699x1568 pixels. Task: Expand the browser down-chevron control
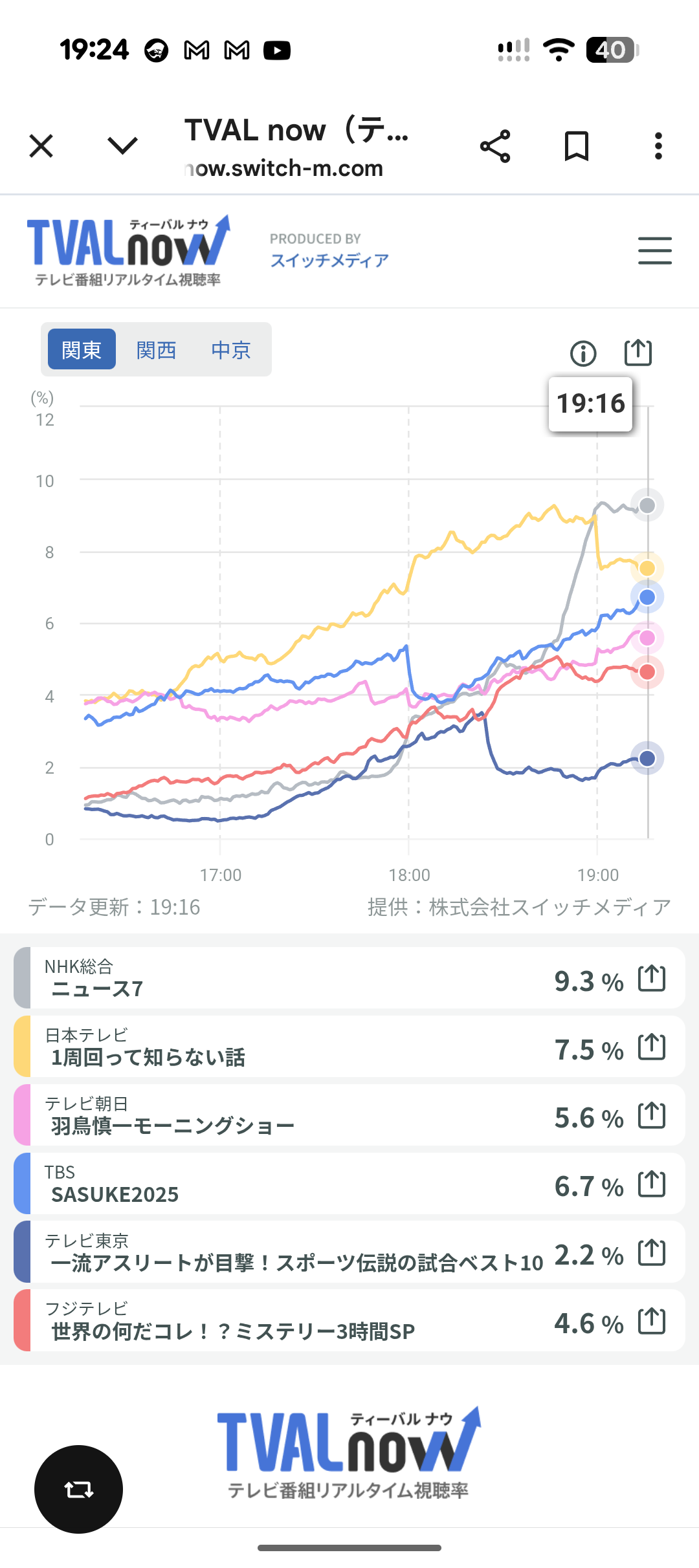pyautogui.click(x=122, y=146)
